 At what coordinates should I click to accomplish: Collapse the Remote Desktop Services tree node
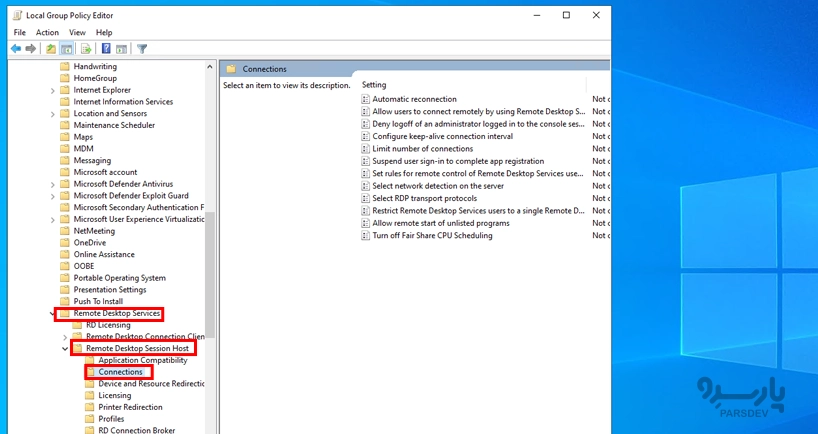click(53, 313)
